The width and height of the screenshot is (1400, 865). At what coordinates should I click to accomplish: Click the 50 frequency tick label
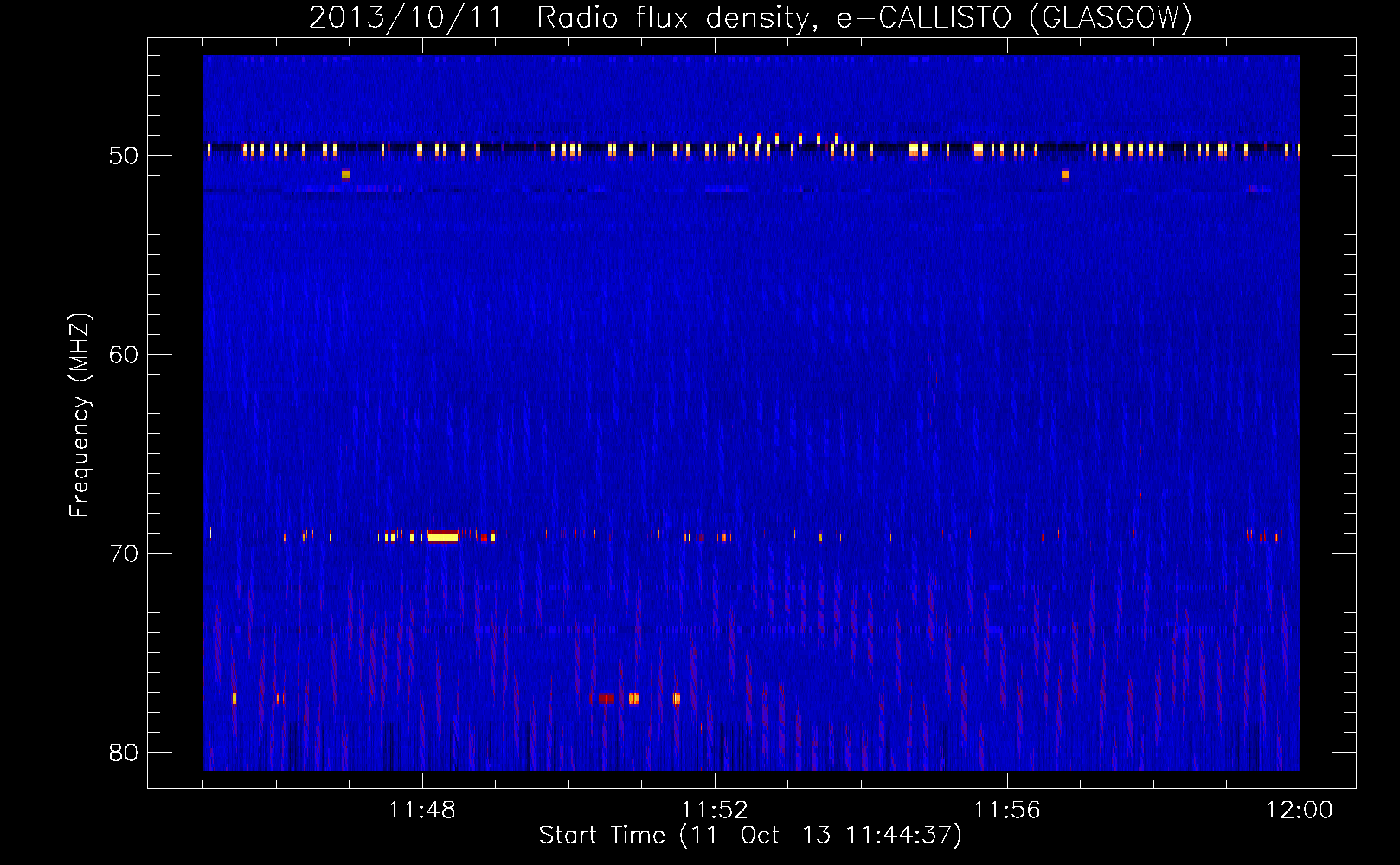point(124,156)
